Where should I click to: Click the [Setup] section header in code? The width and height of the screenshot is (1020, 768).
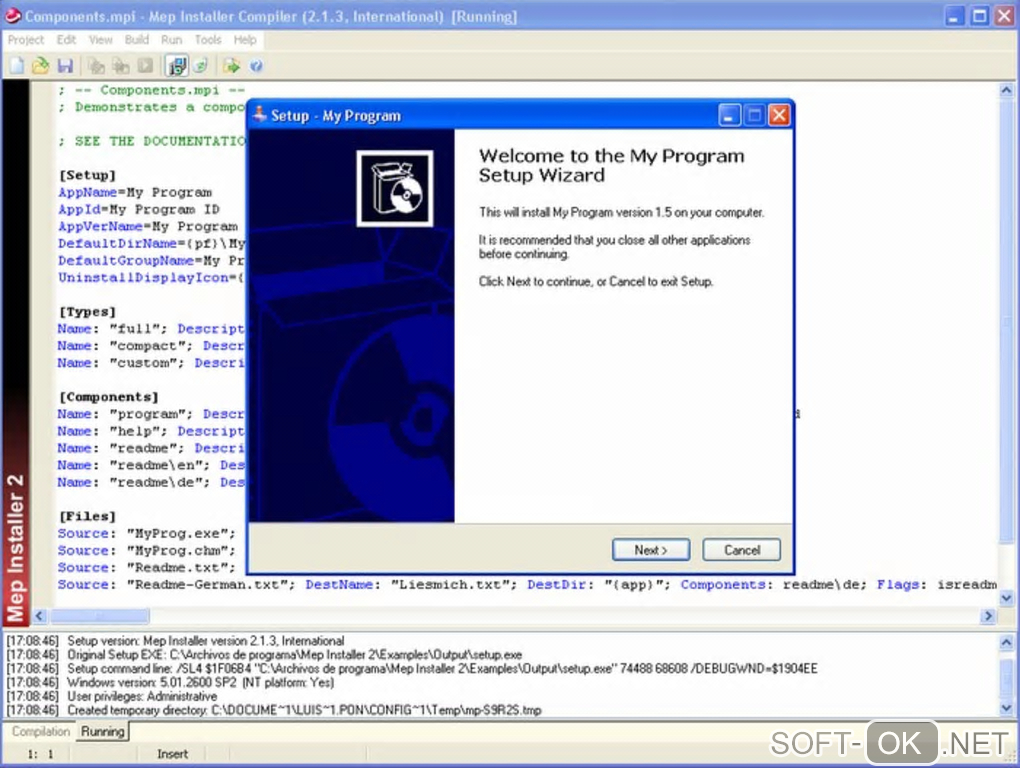(x=87, y=175)
